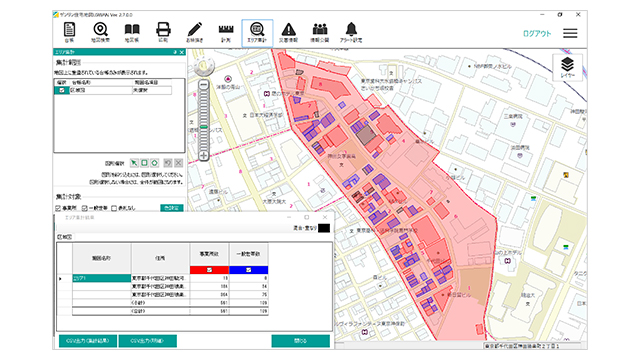The width and height of the screenshot is (640, 360).
Task: Open the hamburger menu at top right
Action: pos(570,33)
